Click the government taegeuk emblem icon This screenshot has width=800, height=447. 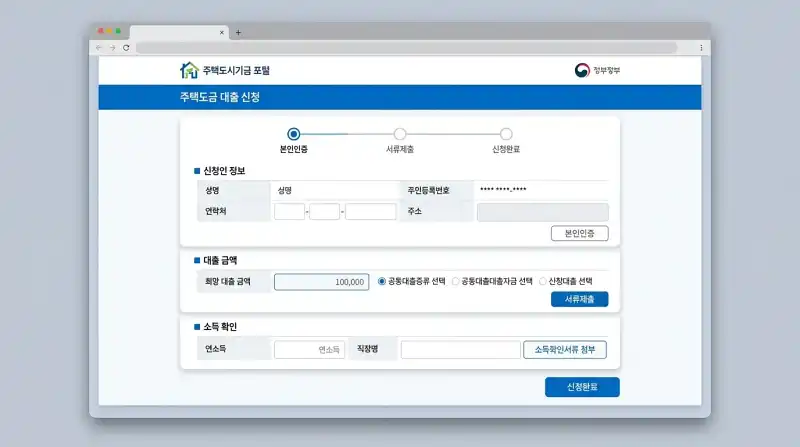[582, 71]
